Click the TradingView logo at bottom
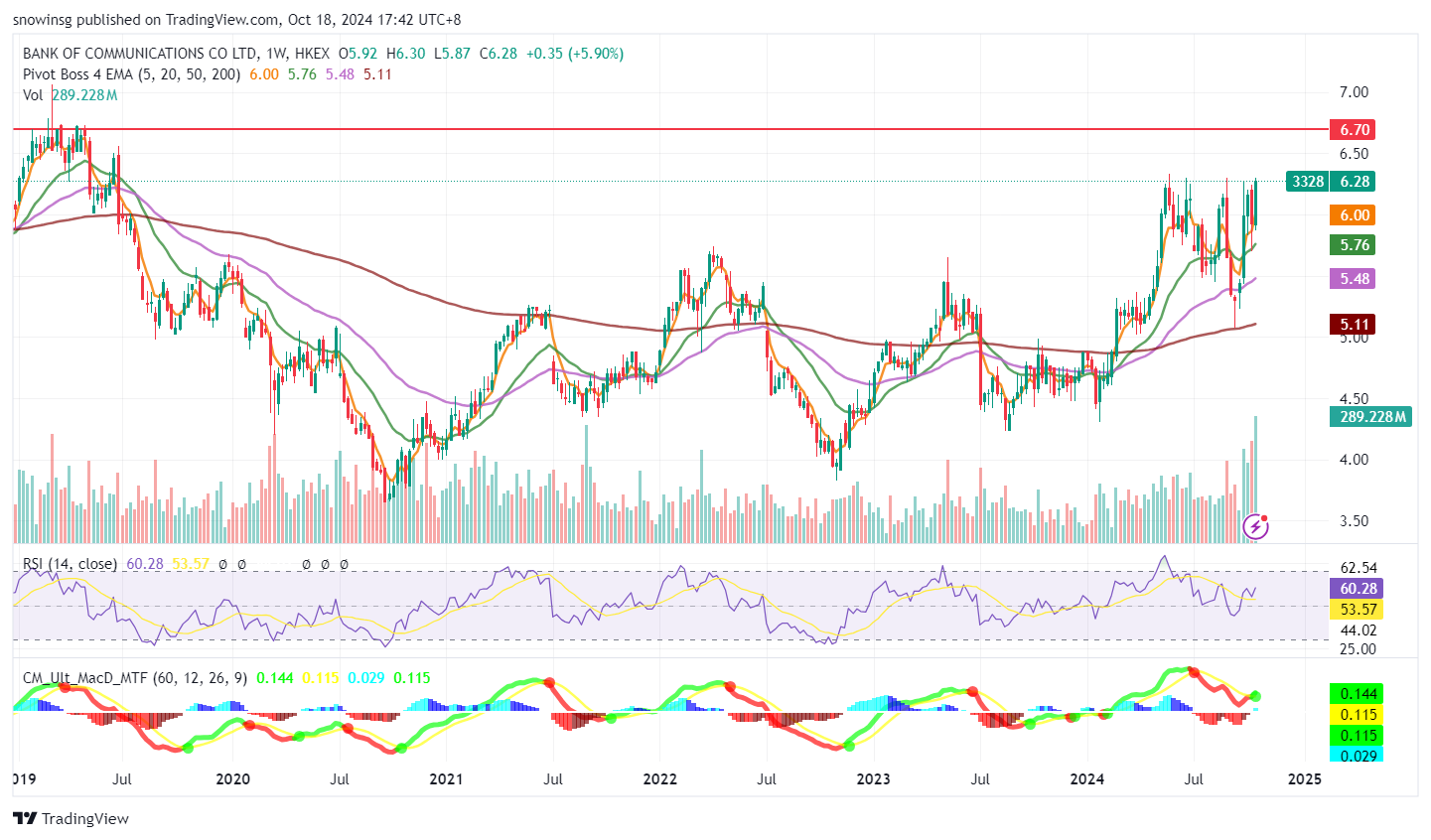 coord(72,818)
